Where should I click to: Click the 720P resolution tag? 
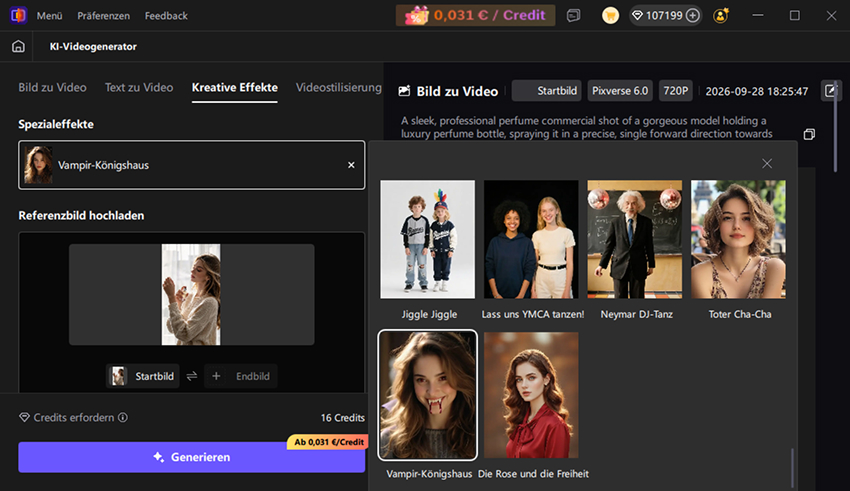click(x=676, y=91)
